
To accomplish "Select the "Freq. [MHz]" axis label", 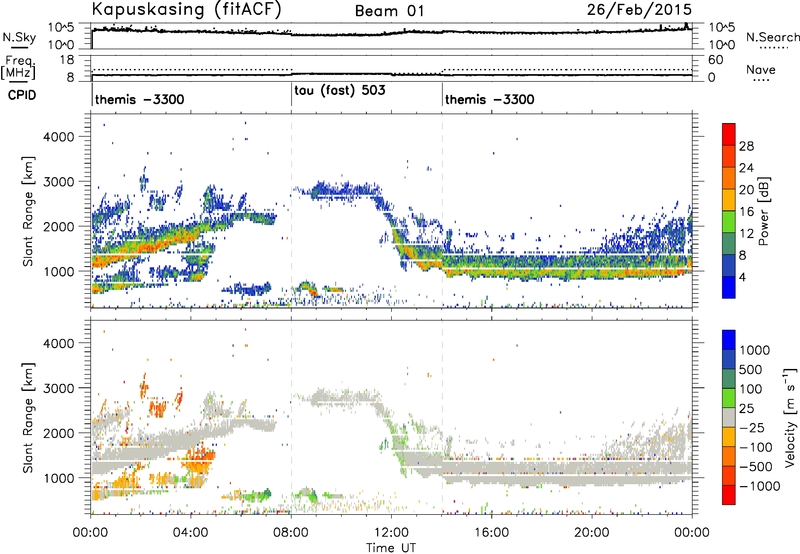I will [18, 68].
